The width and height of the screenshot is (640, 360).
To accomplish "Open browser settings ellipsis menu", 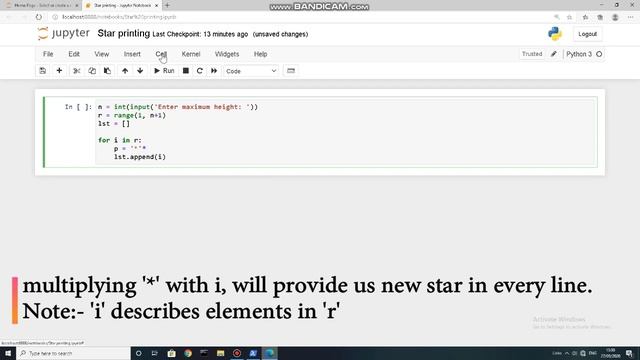I will [x=631, y=17].
